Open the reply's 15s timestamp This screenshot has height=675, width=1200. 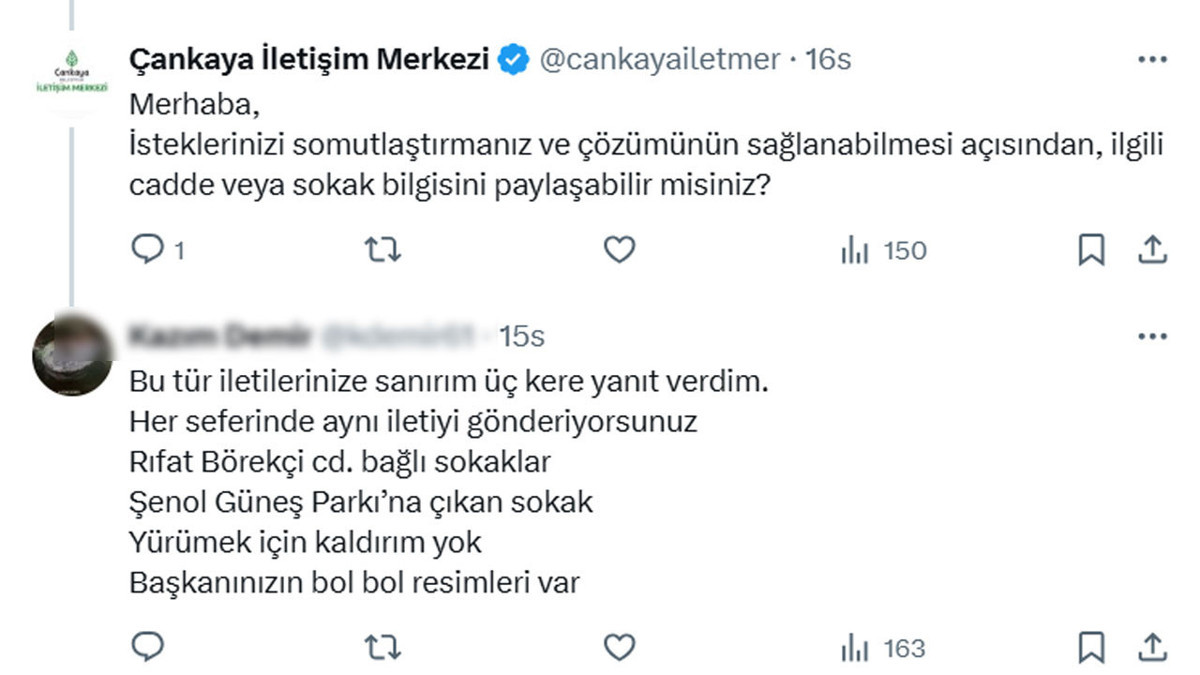pyautogui.click(x=522, y=337)
